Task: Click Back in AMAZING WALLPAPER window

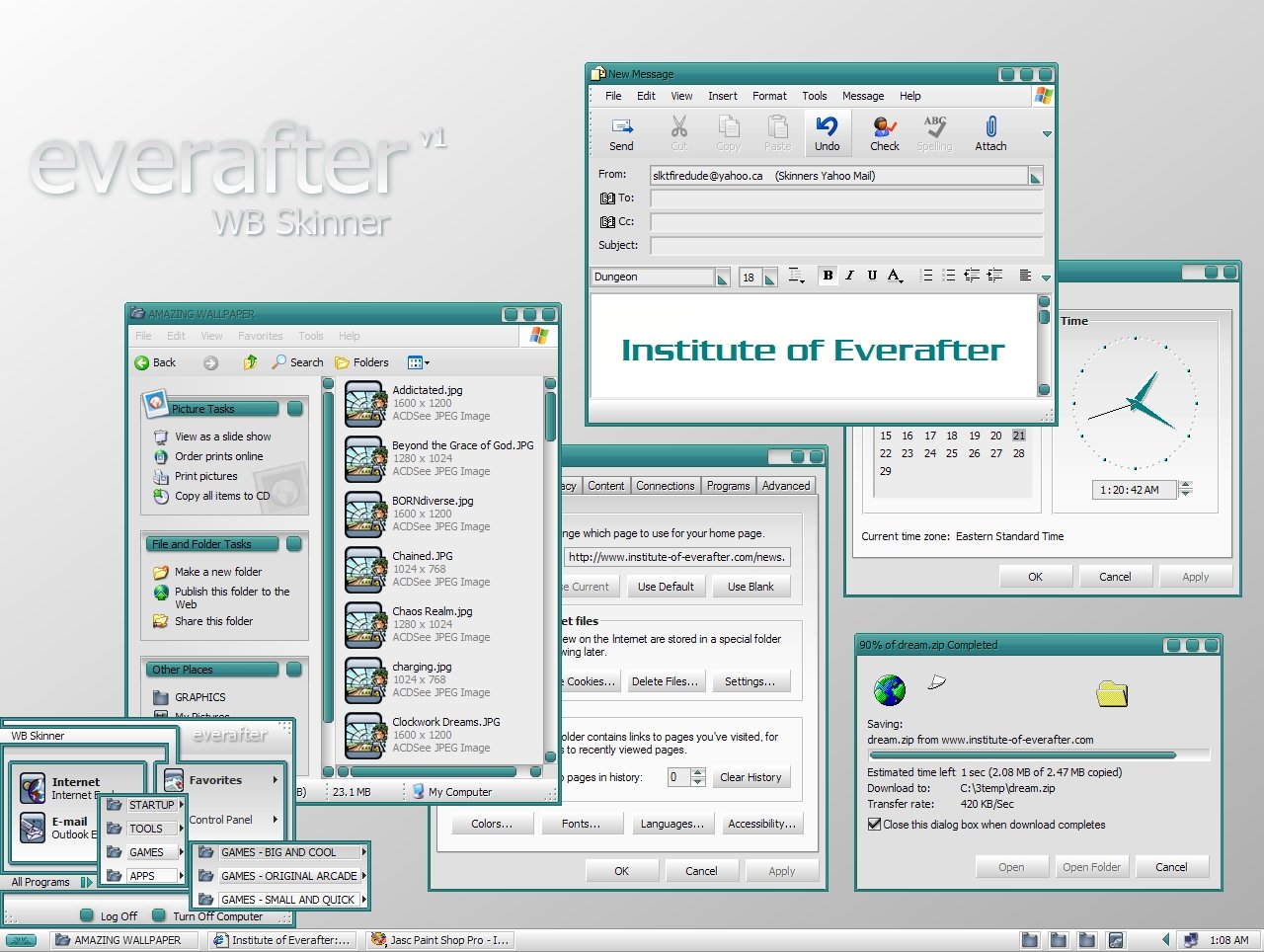Action: 156,362
